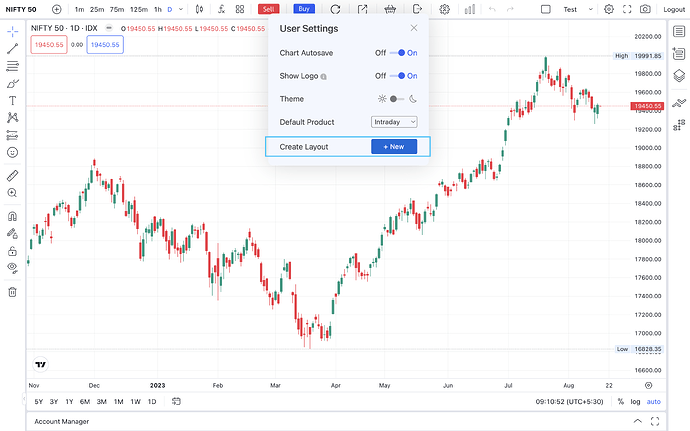Open the Test layout name dropdown
Image resolution: width=690 pixels, height=431 pixels.
pos(578,9)
